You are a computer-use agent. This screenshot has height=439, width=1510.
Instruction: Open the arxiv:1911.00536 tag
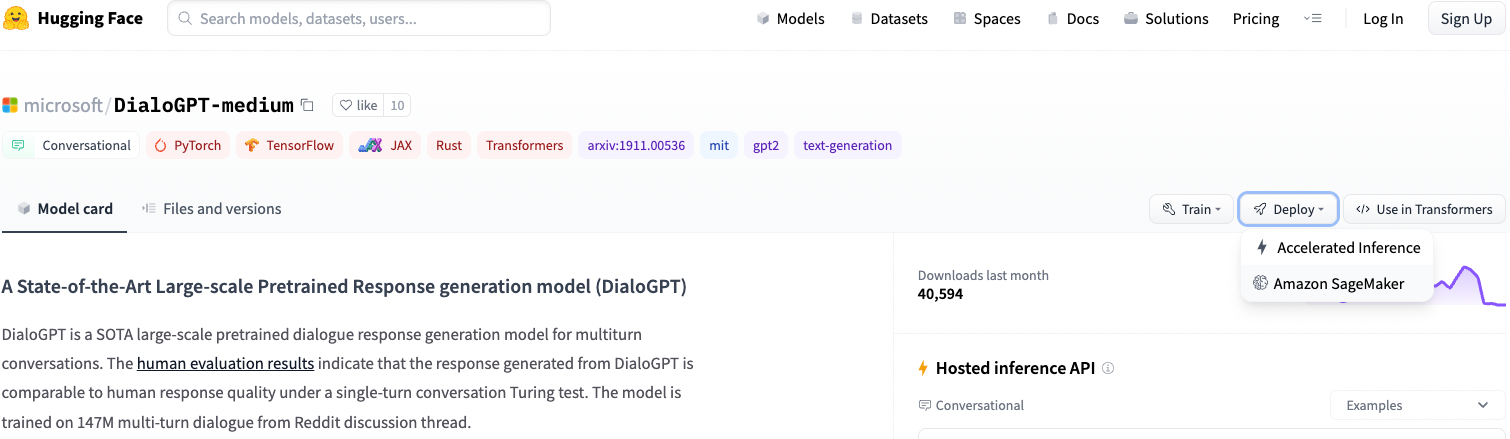636,145
